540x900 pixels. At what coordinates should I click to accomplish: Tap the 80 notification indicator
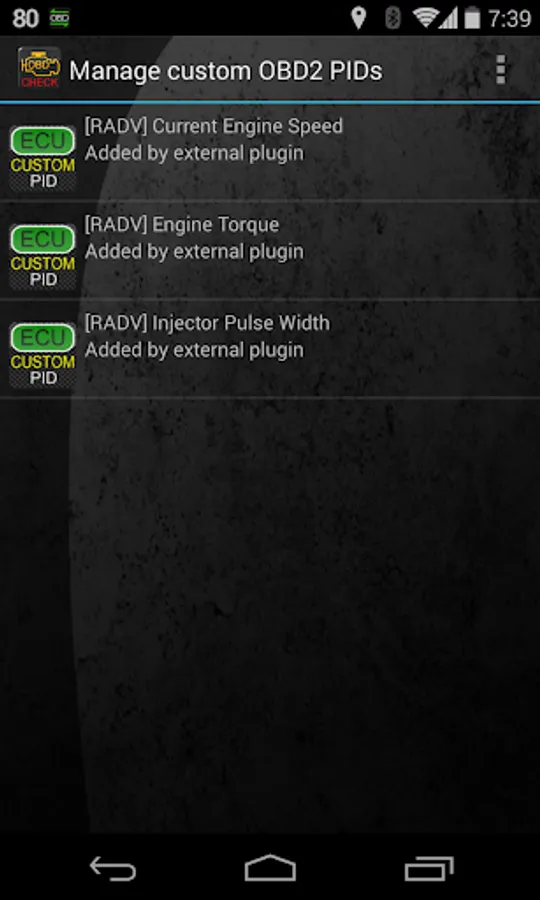click(25, 18)
